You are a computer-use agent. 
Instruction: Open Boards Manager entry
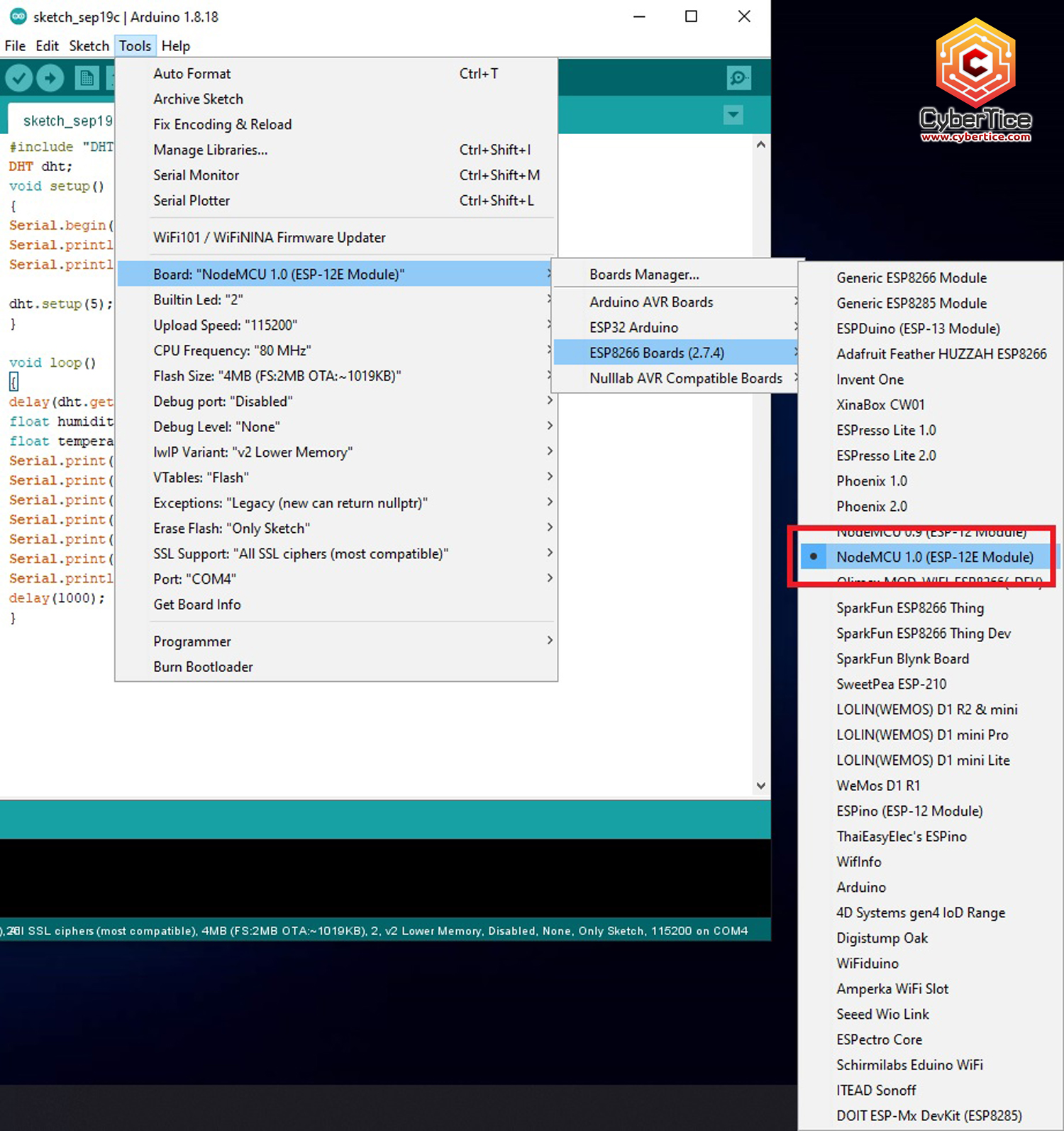click(x=643, y=275)
